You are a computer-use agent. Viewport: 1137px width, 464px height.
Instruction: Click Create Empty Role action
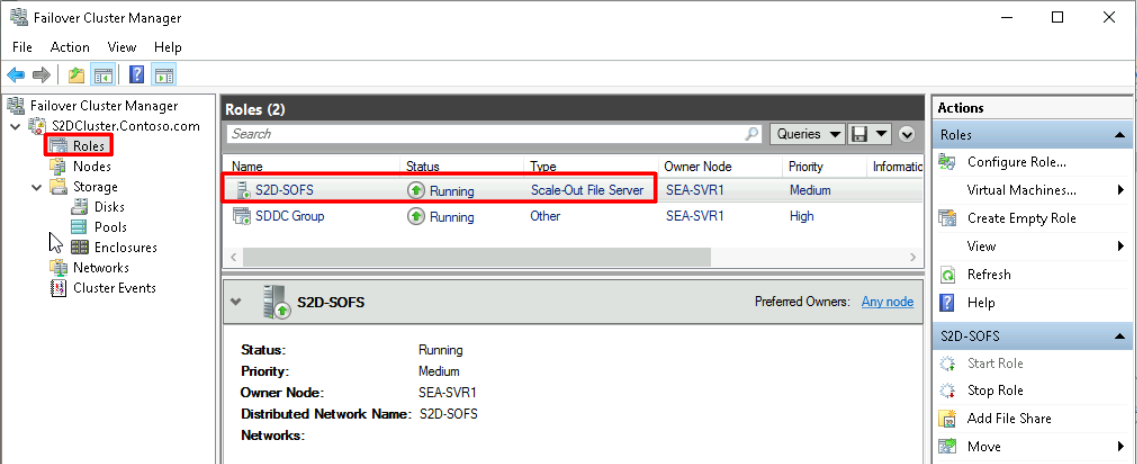pyautogui.click(x=1021, y=218)
